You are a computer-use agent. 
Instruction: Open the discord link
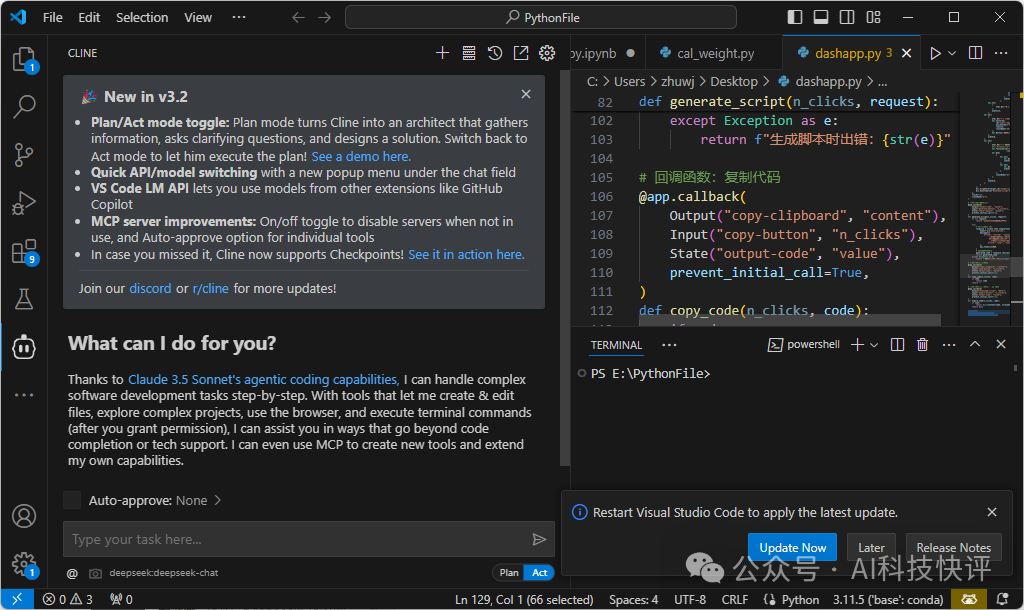150,289
